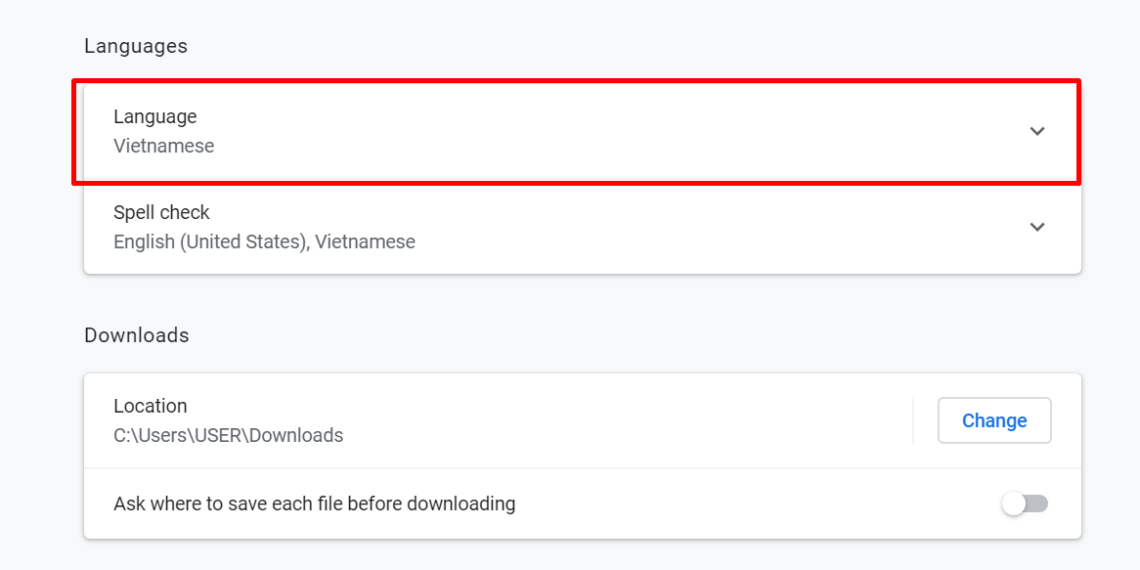Click the Location label in Downloads
The width and height of the screenshot is (1140, 570).
[150, 406]
